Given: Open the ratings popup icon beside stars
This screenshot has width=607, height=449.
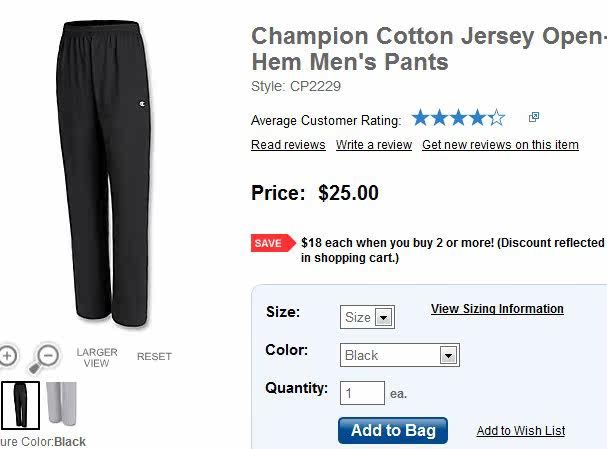Looking at the screenshot, I should coord(534,118).
